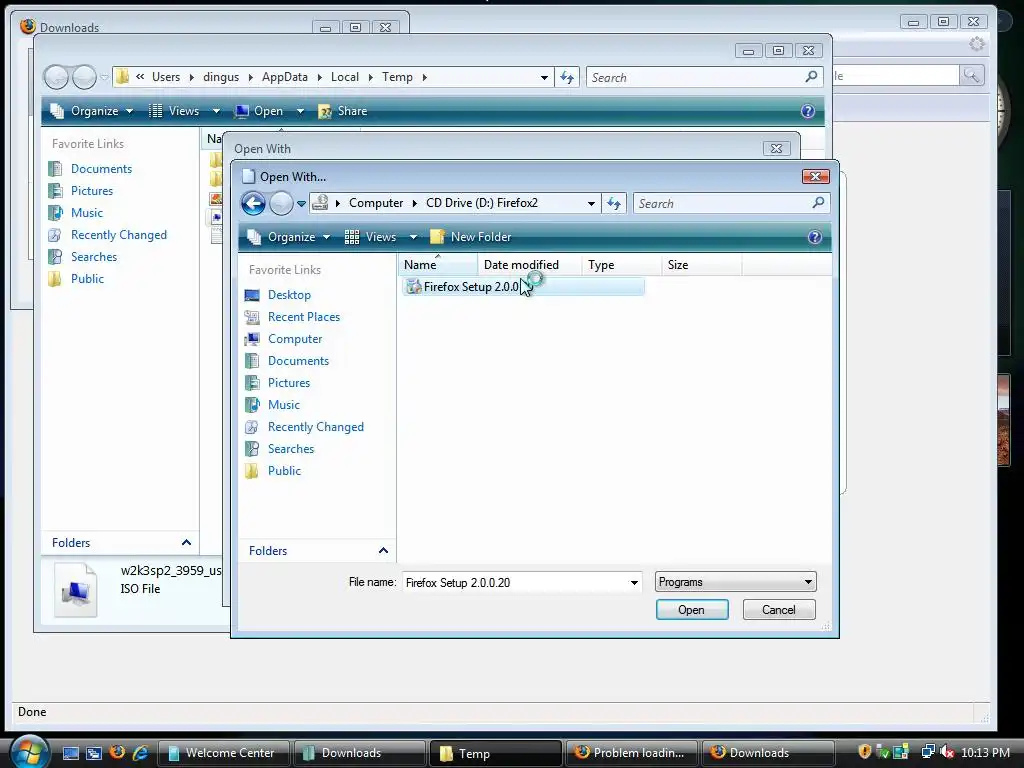Image resolution: width=1024 pixels, height=768 pixels.
Task: Sort by Date modified column header
Action: [530, 264]
